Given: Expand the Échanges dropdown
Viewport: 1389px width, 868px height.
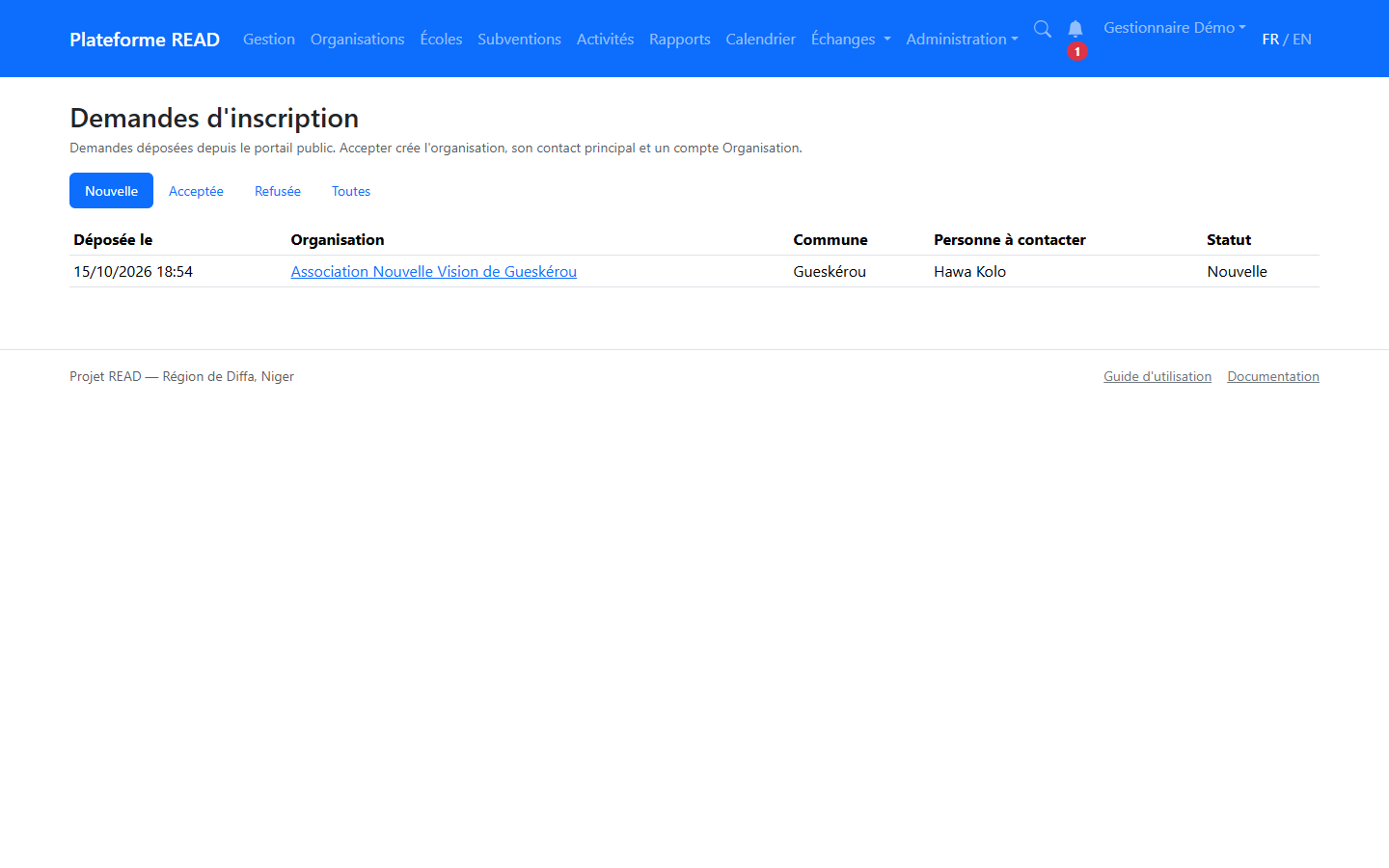Looking at the screenshot, I should (x=851, y=40).
